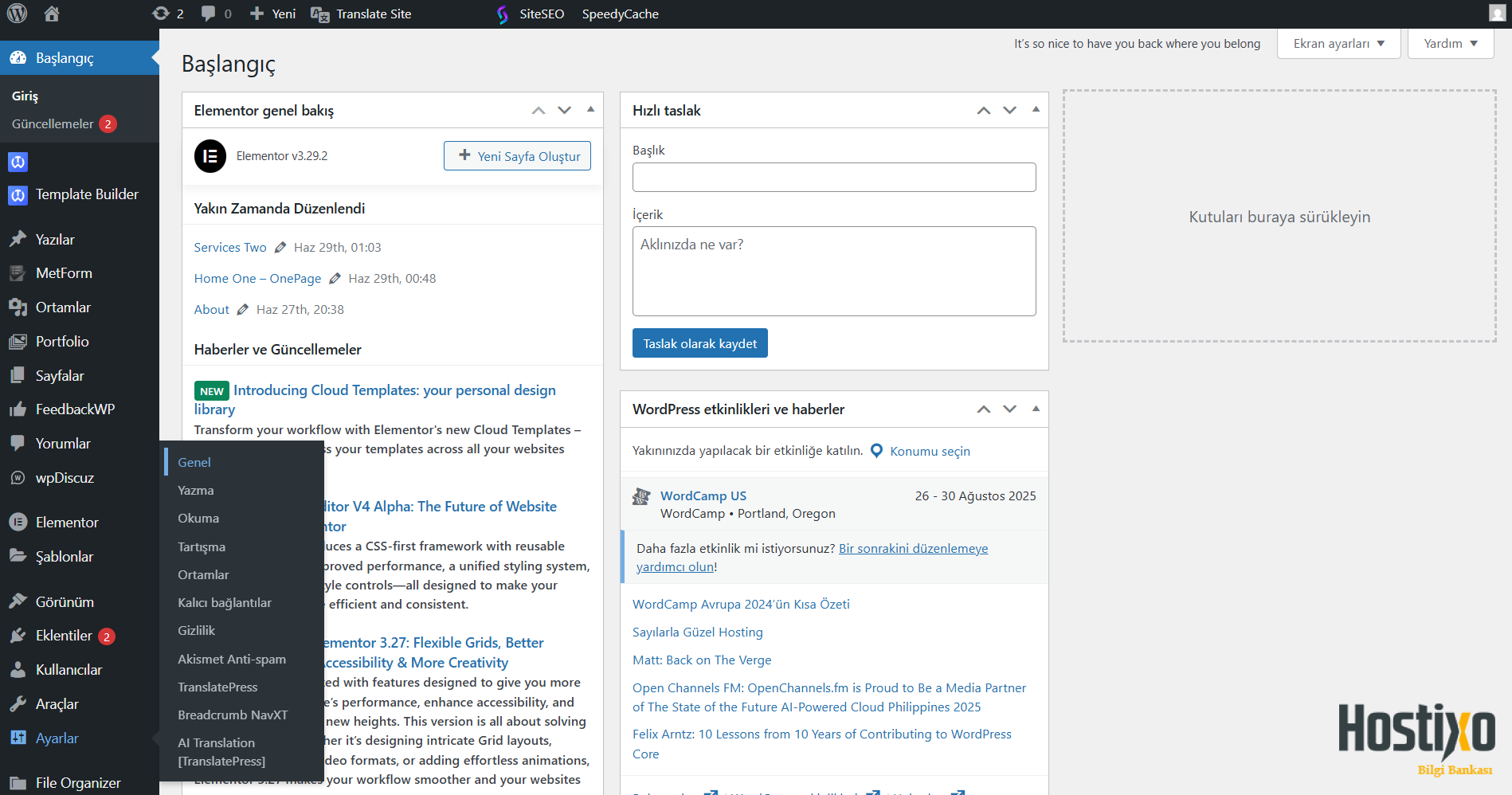Screen dimensions: 1512x795
Task: Move Elementor genel bakış widget up
Action: pyautogui.click(x=539, y=111)
